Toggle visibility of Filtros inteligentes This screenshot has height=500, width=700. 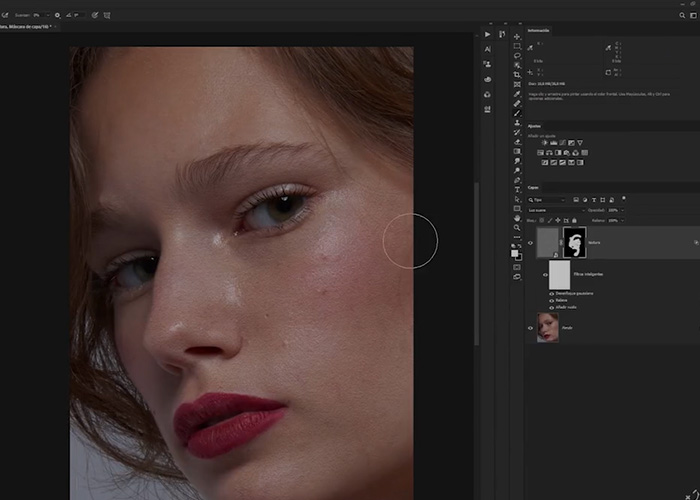[x=546, y=273]
